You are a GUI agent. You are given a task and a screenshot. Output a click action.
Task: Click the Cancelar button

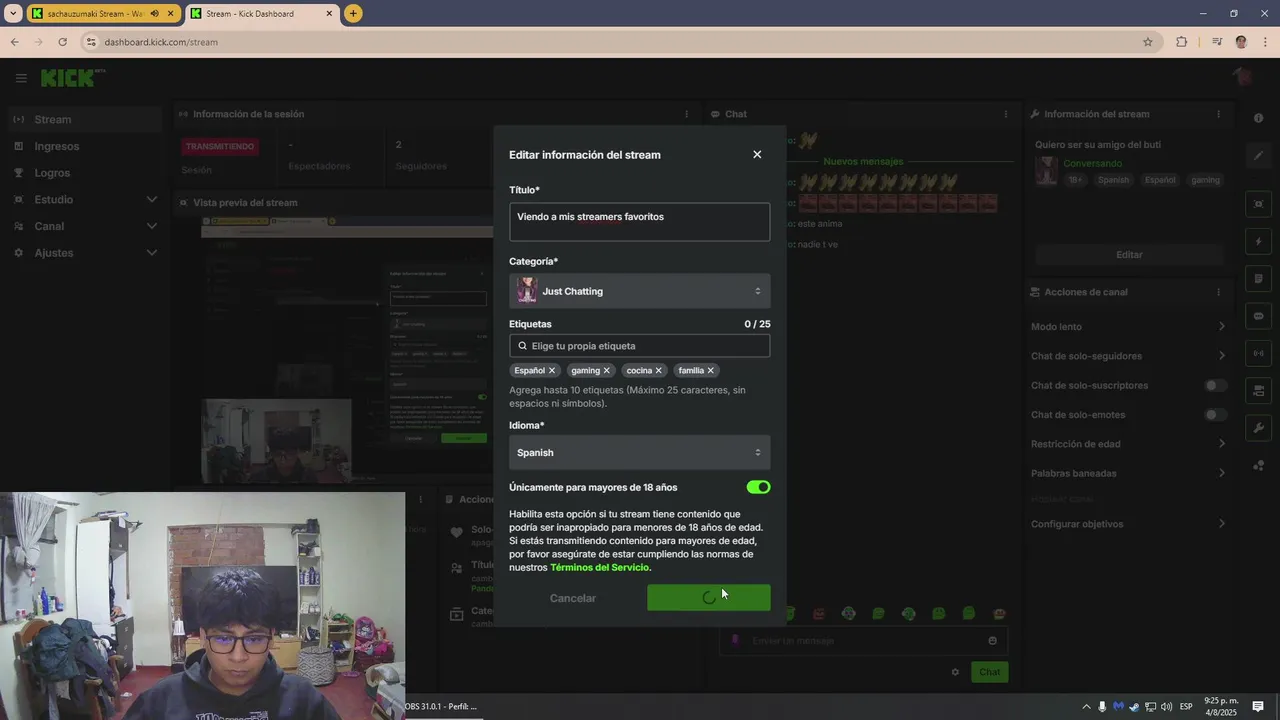(x=573, y=598)
